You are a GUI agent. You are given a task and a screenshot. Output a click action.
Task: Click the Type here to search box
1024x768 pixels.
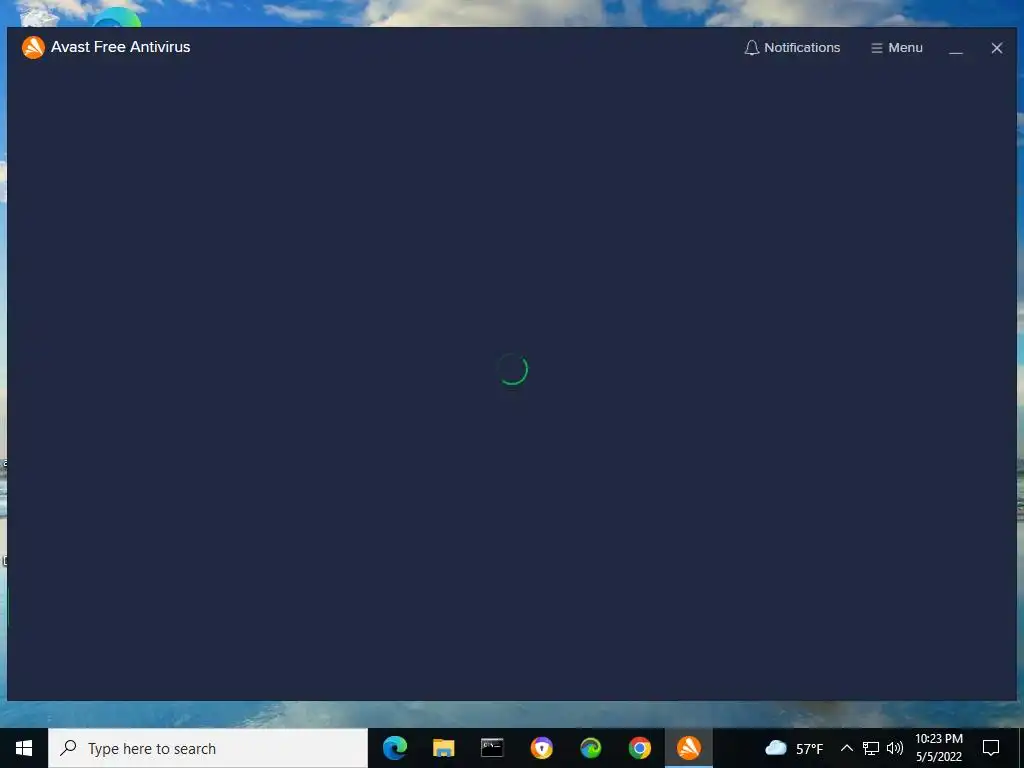click(x=208, y=748)
